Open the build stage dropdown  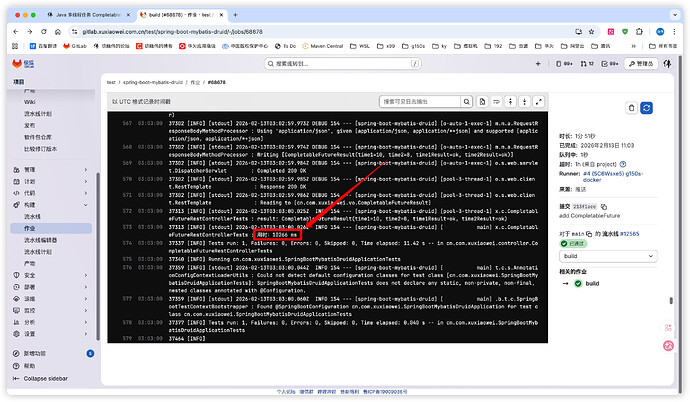608,256
